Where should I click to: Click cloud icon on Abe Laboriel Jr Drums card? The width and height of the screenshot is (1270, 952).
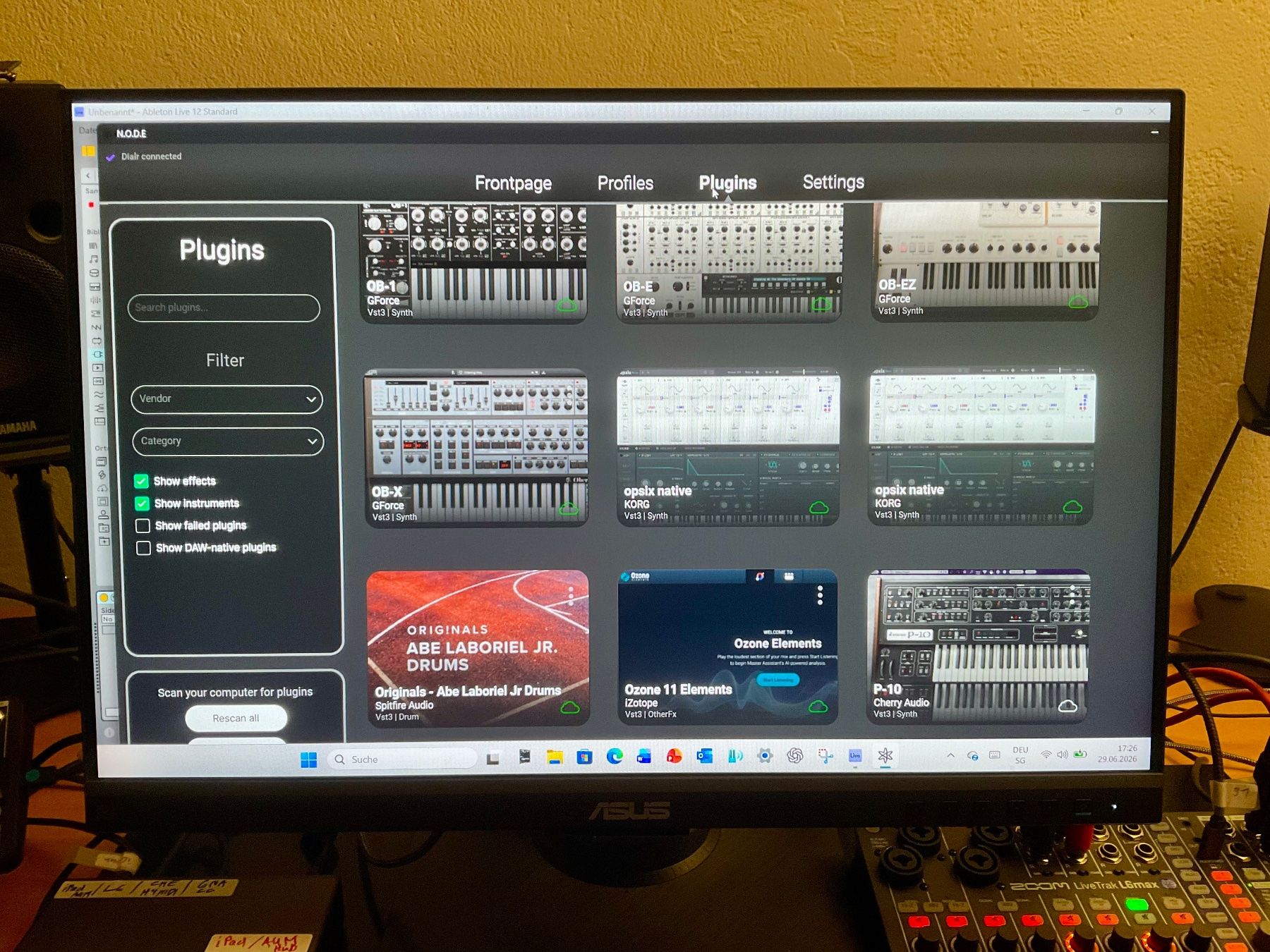(x=570, y=707)
